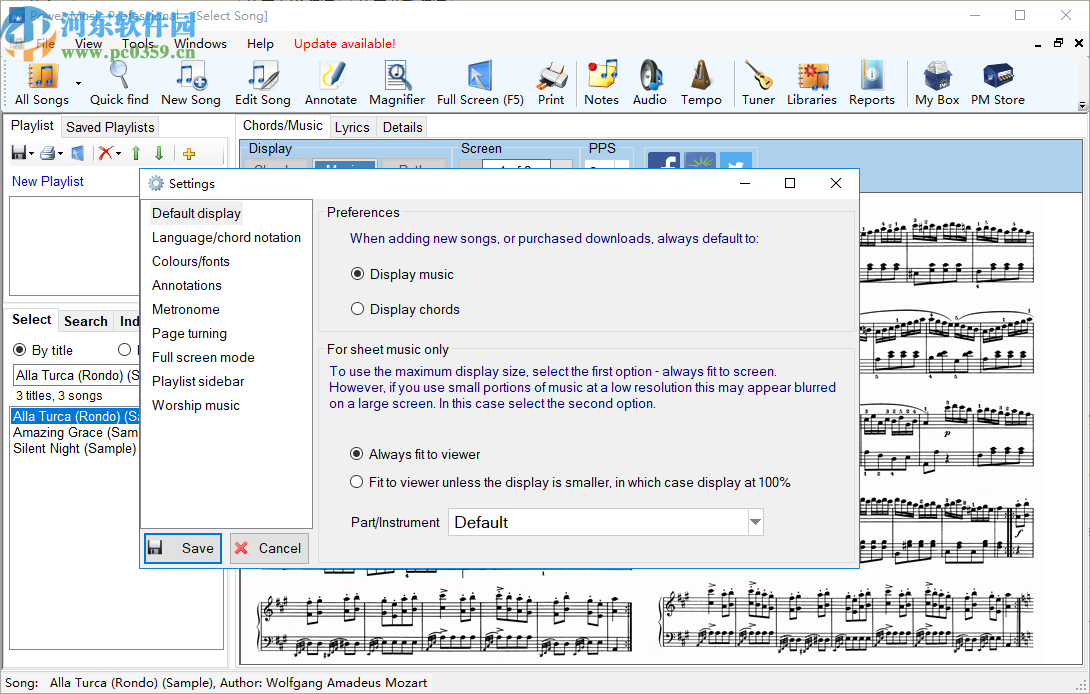
Task: Click the playlist printer icon
Action: point(48,153)
